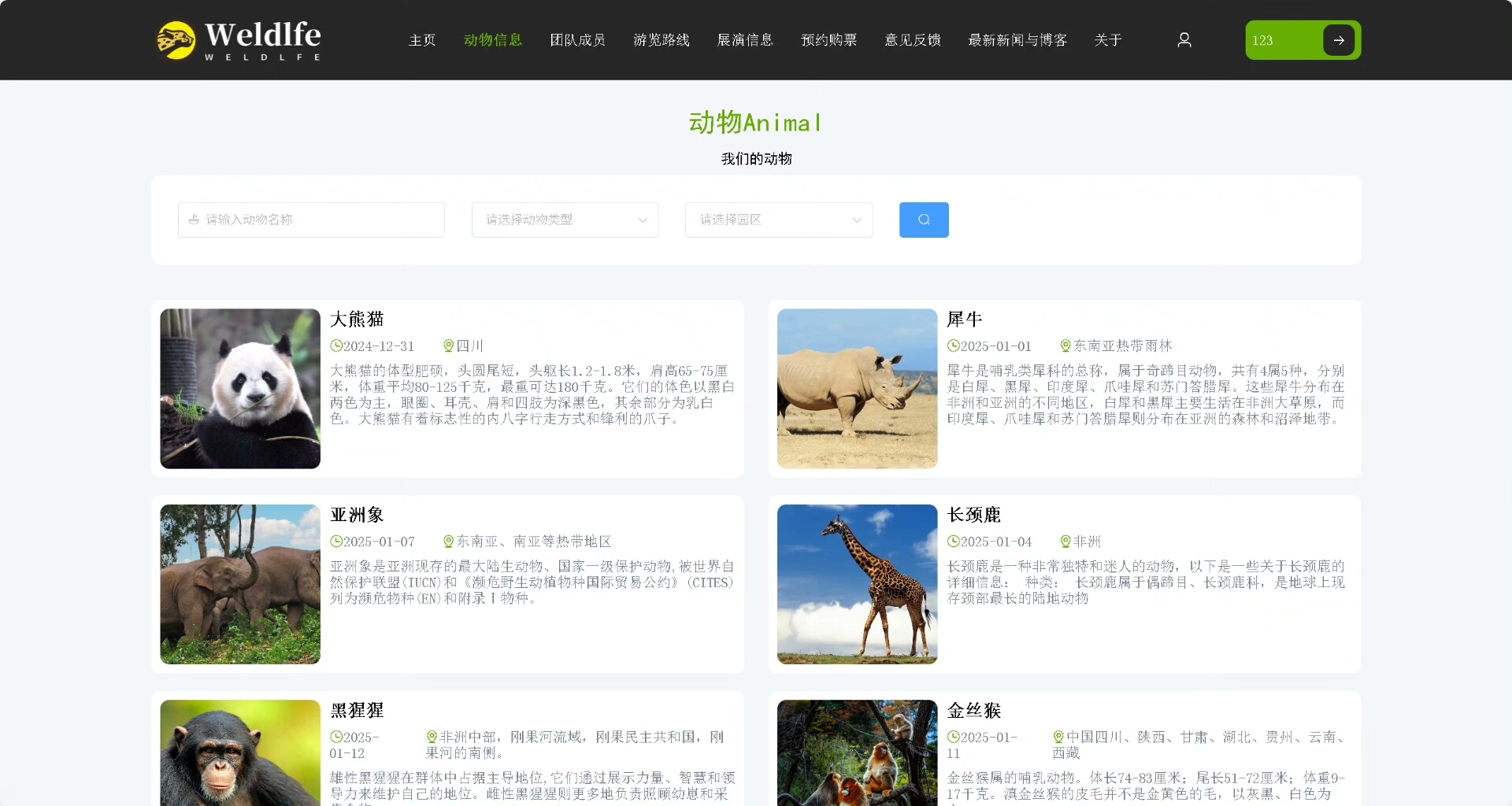Click the 大熊猫 description paragraph

[532, 394]
